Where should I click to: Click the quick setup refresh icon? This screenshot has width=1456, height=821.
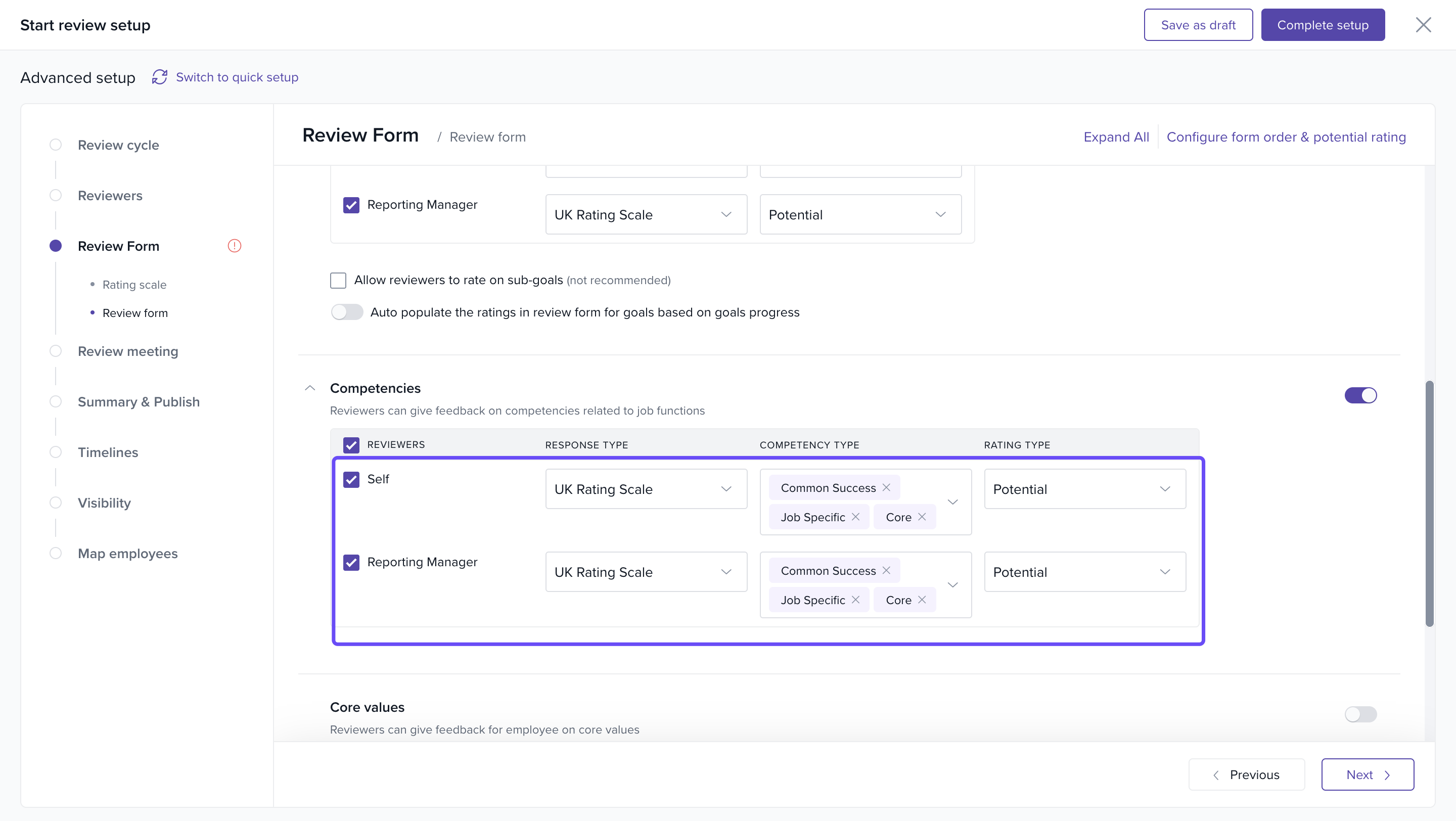coord(159,77)
